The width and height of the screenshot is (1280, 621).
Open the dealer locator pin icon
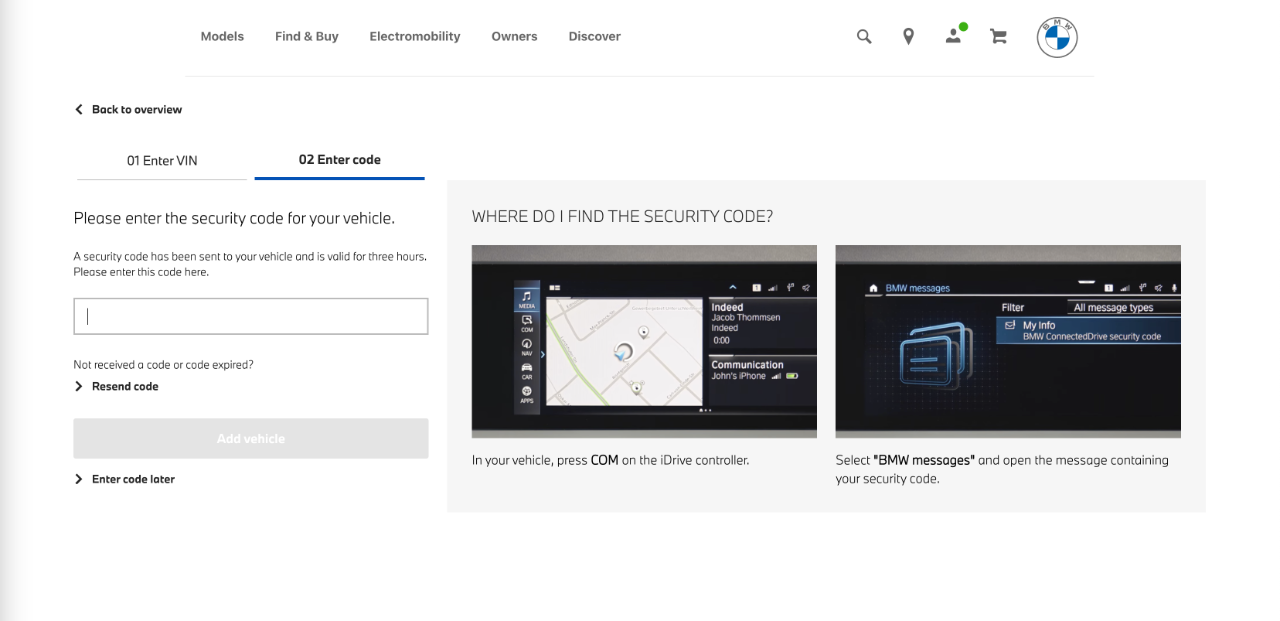click(908, 36)
